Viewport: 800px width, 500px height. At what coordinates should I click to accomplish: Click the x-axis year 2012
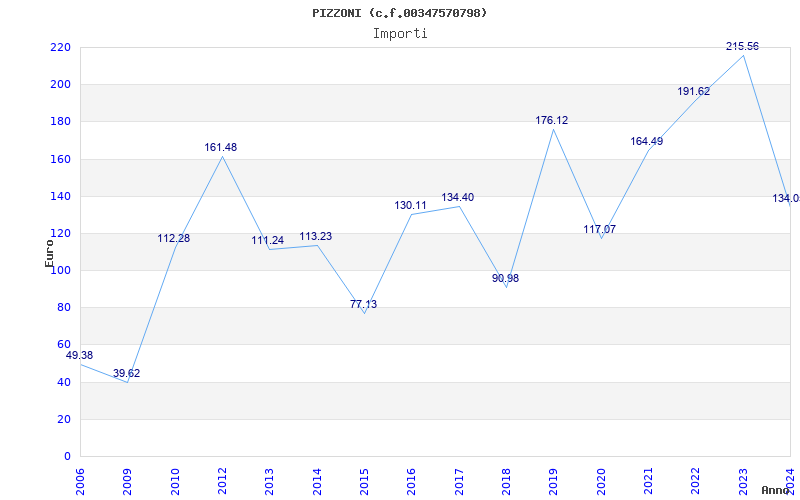pos(222,481)
